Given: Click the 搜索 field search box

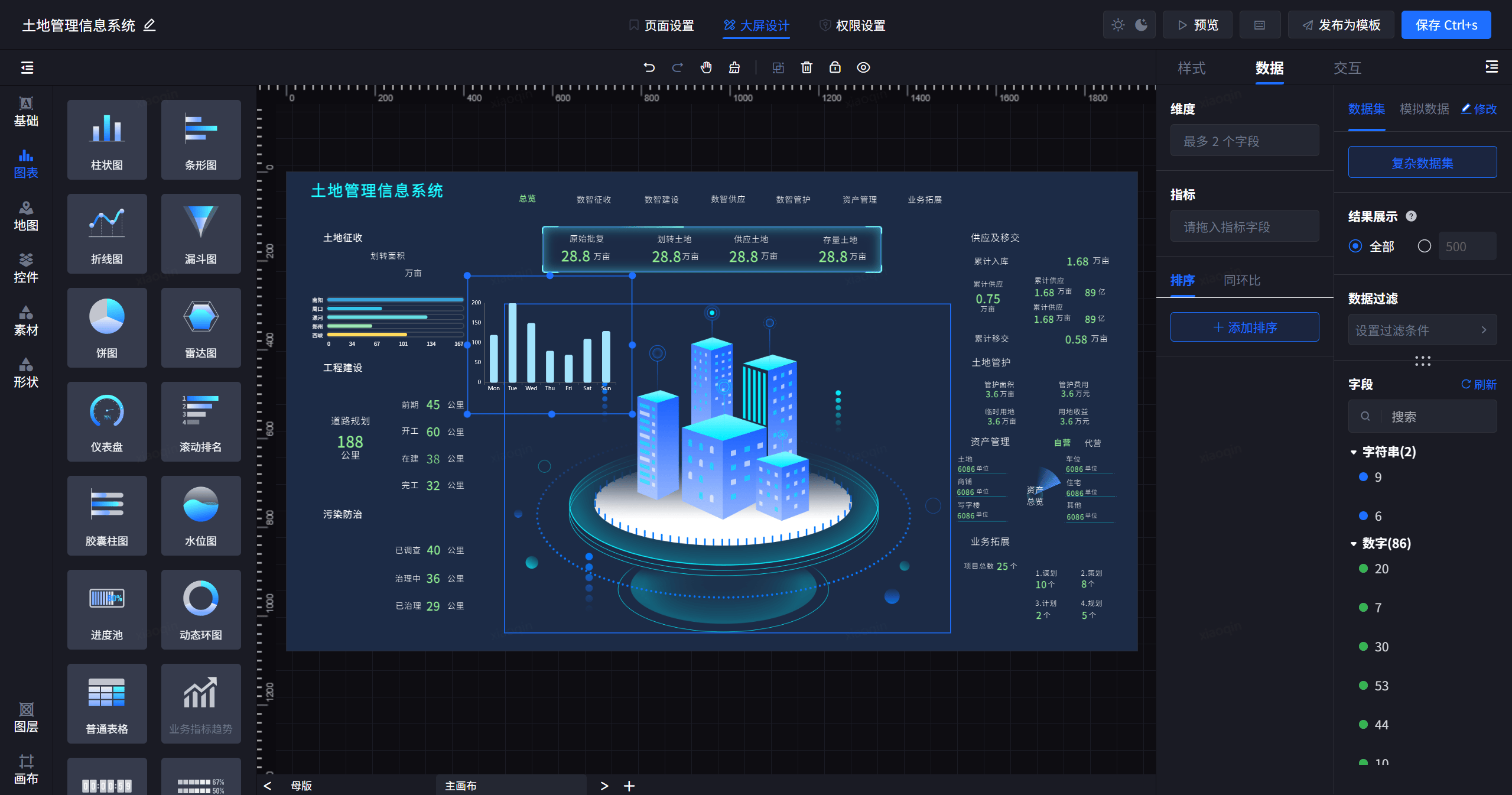Looking at the screenshot, I should tap(1422, 416).
